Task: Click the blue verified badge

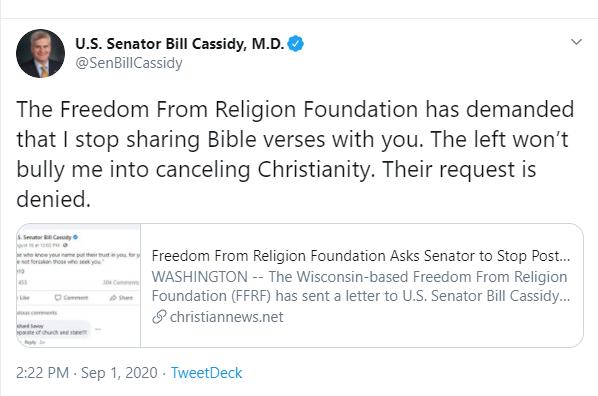Action: point(296,43)
